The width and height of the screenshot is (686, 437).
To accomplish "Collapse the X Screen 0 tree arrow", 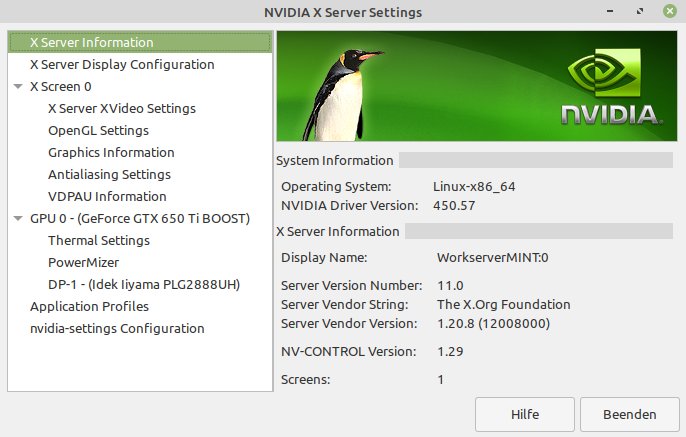I will pos(18,87).
